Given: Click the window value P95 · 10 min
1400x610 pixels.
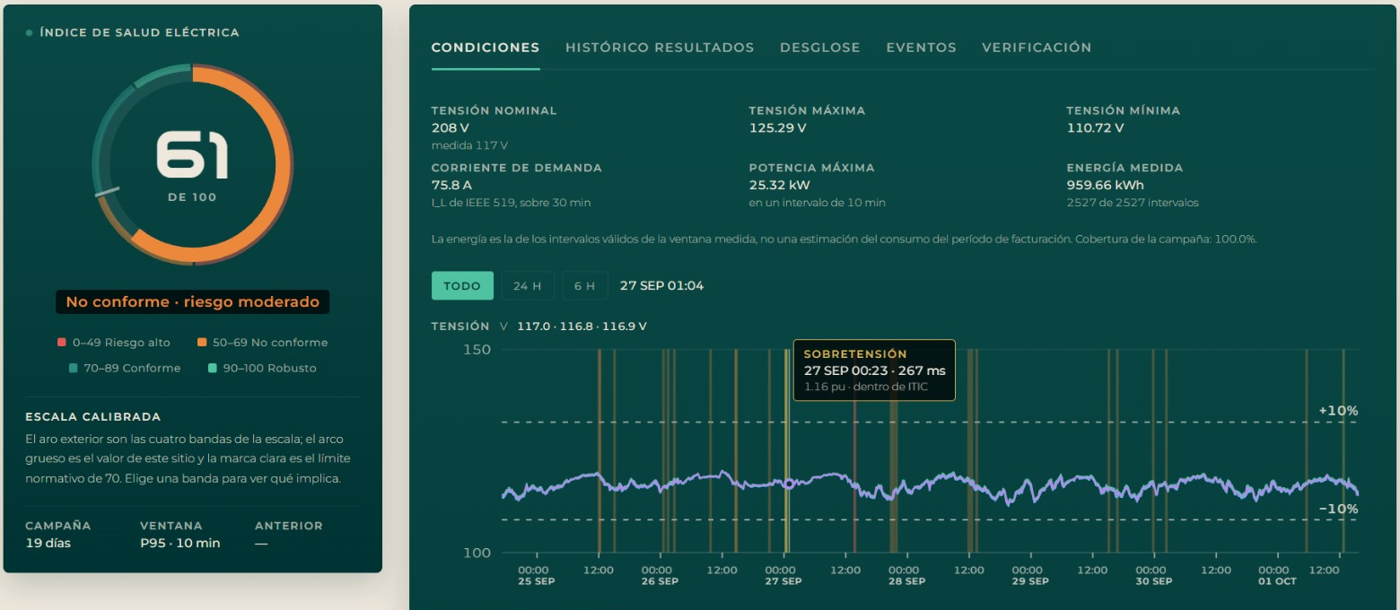Looking at the screenshot, I should [x=180, y=543].
